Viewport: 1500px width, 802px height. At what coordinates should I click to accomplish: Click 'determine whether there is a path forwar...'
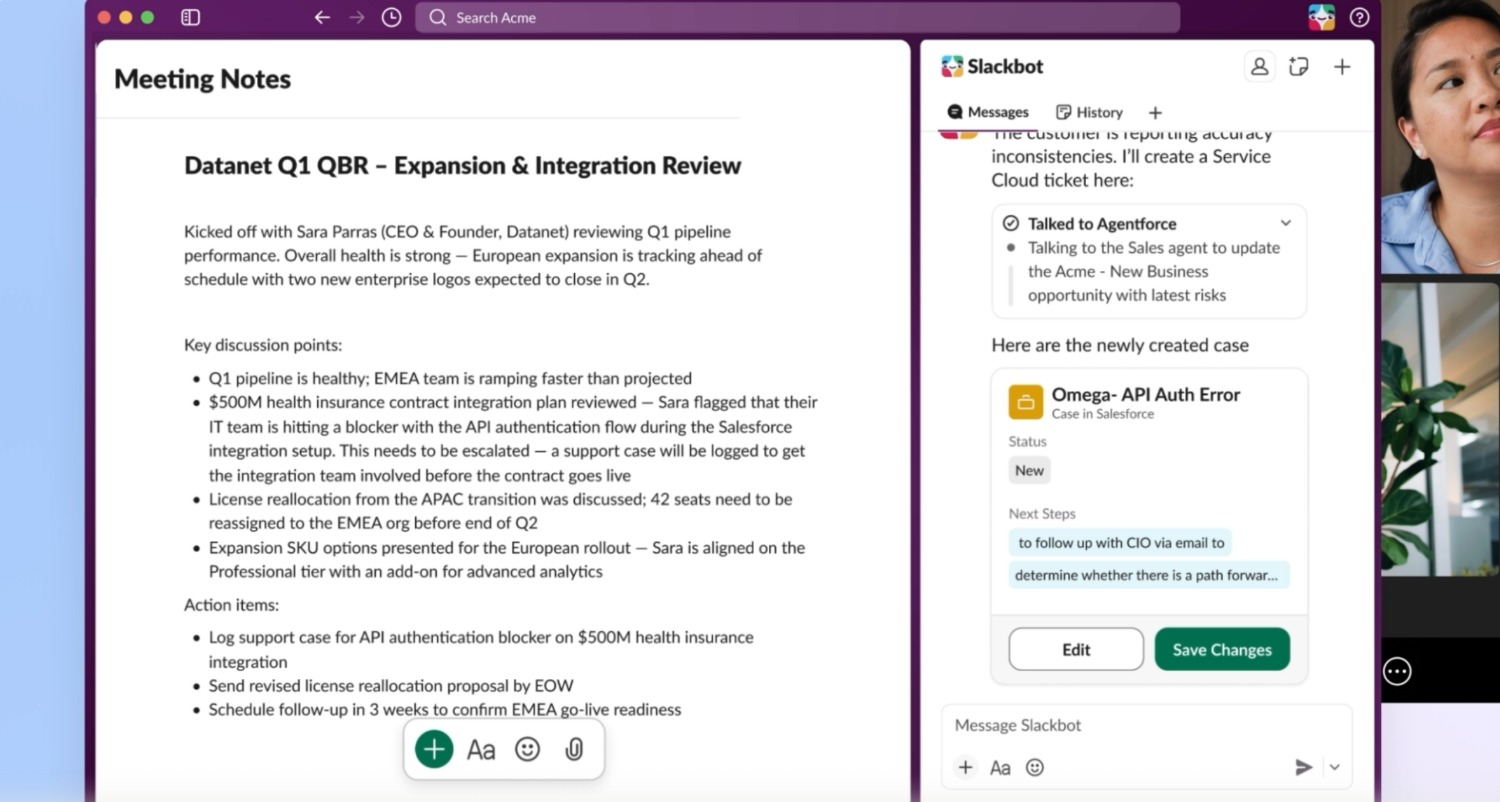pyautogui.click(x=1147, y=575)
